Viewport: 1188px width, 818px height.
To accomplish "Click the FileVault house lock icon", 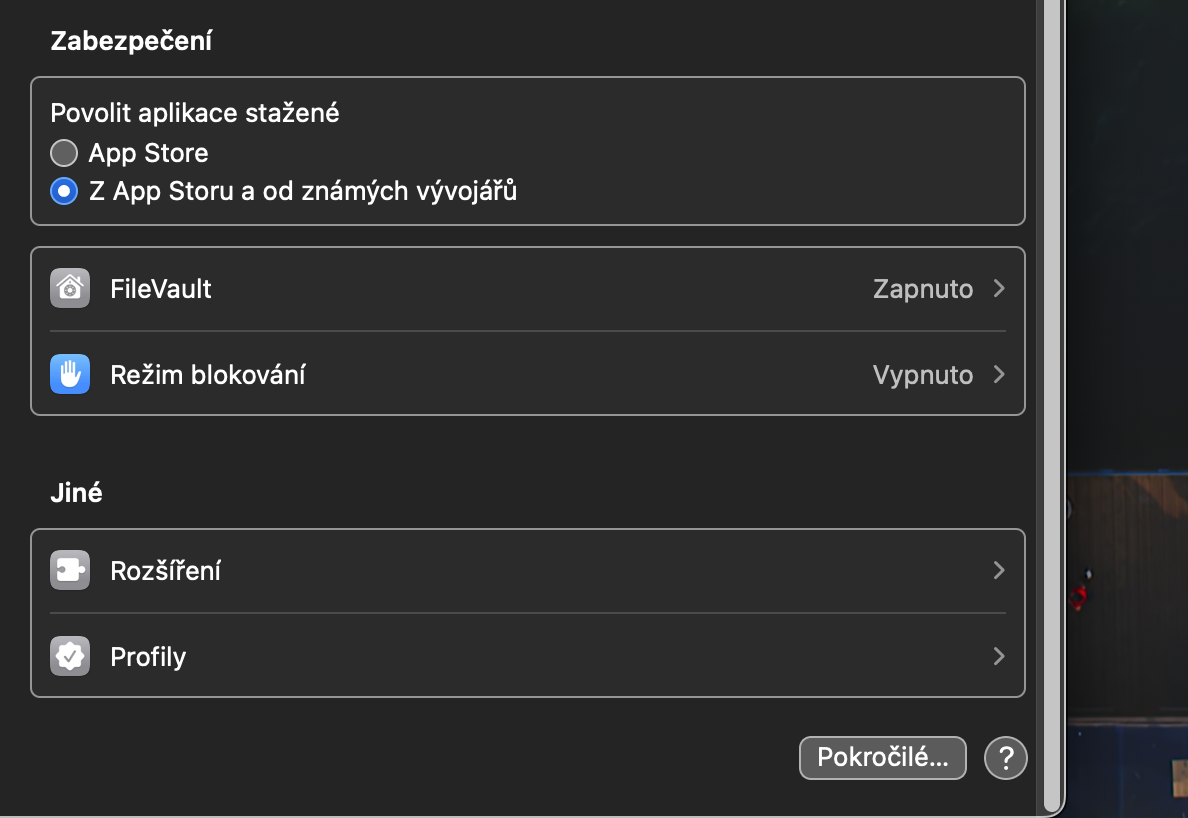I will coord(70,289).
